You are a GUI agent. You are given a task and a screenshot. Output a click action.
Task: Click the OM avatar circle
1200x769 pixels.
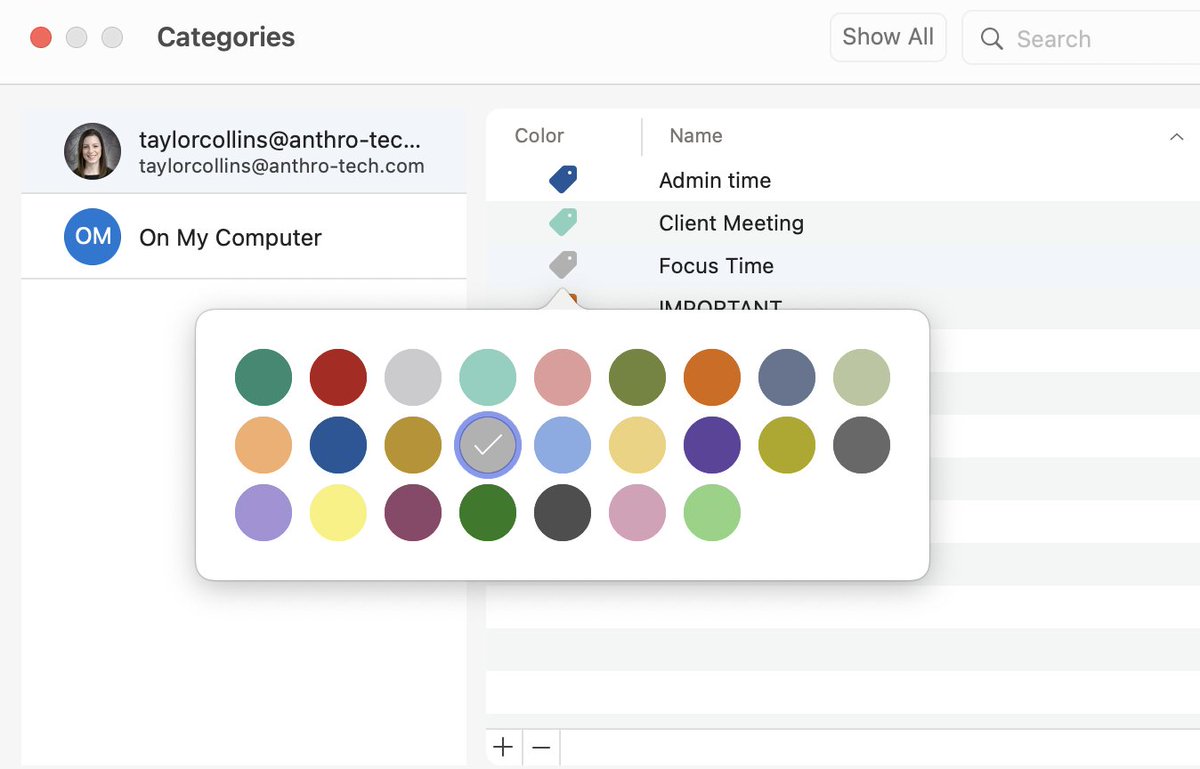click(x=92, y=237)
